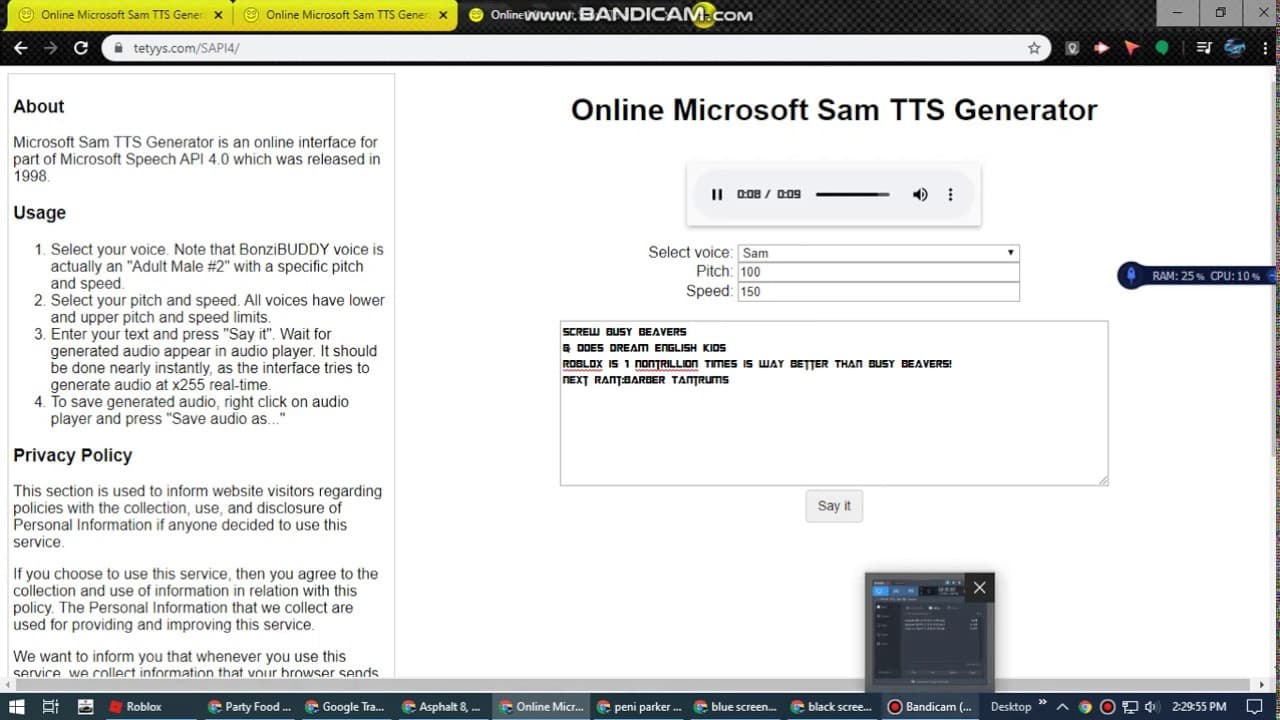Click the RAM and CPU monitor widget
Image resolution: width=1280 pixels, height=720 pixels.
(1197, 276)
